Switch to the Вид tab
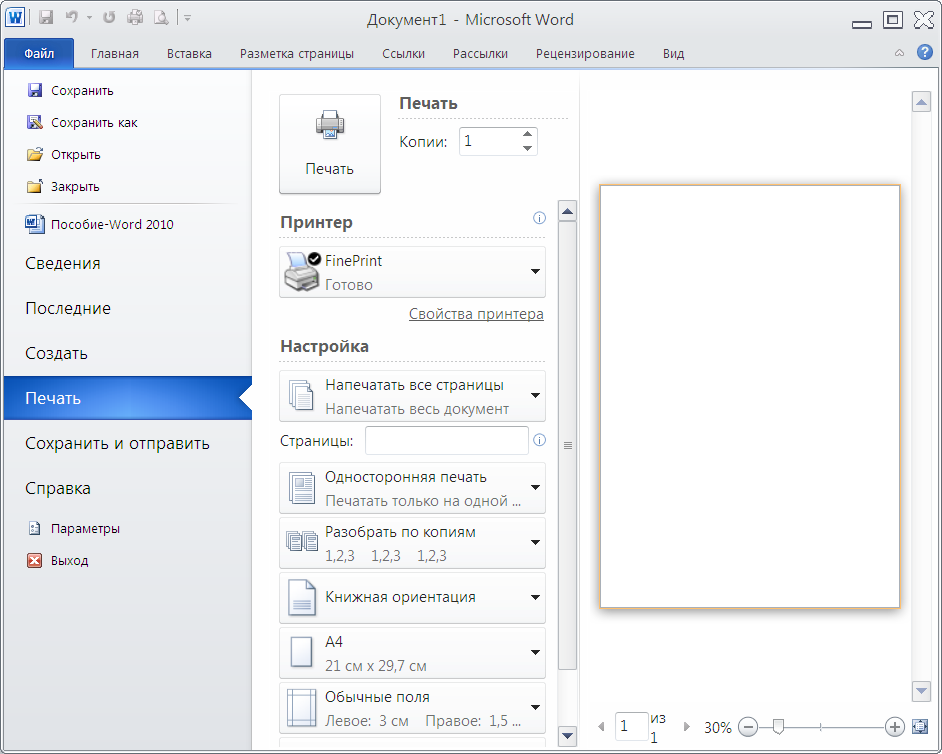Viewport: 942px width, 754px height. (x=673, y=53)
